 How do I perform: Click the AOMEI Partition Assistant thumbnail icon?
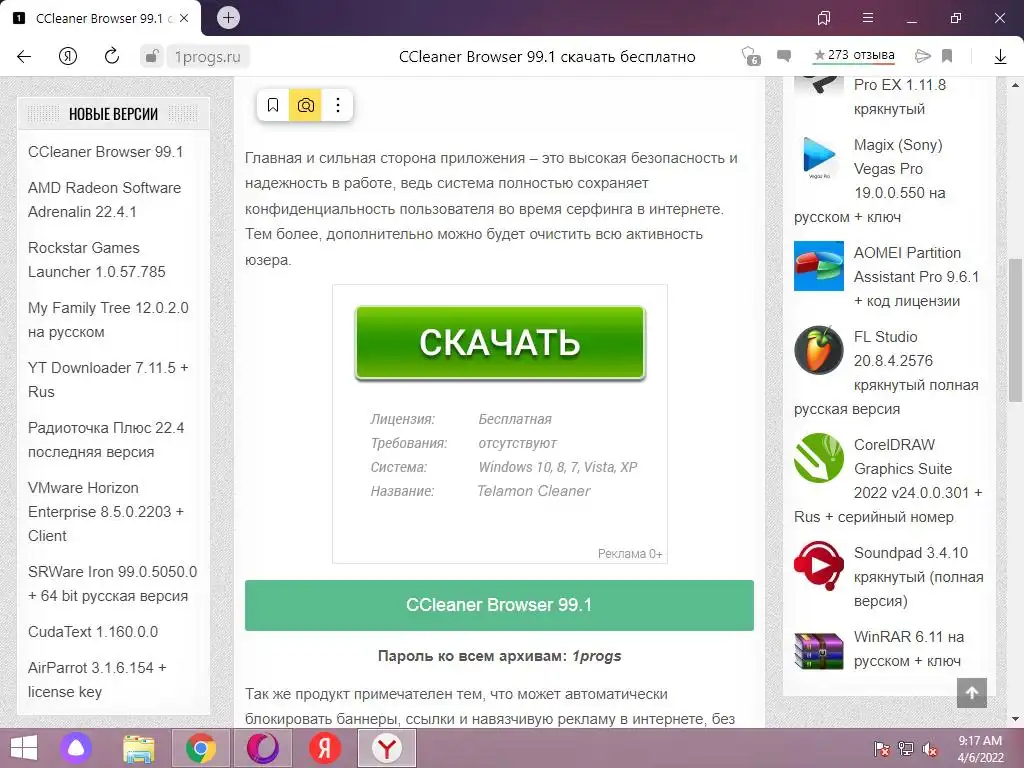point(818,266)
